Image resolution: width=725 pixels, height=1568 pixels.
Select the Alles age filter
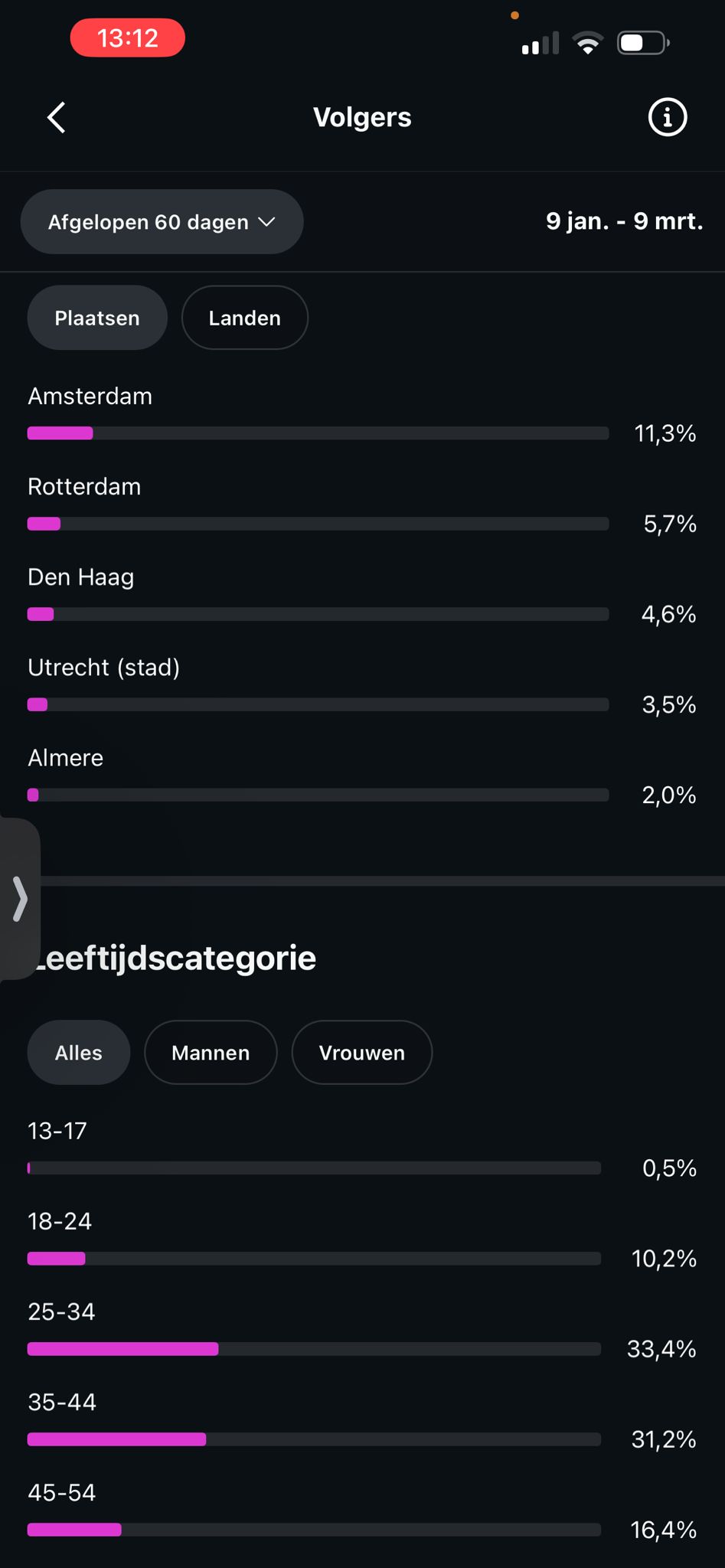(79, 1053)
